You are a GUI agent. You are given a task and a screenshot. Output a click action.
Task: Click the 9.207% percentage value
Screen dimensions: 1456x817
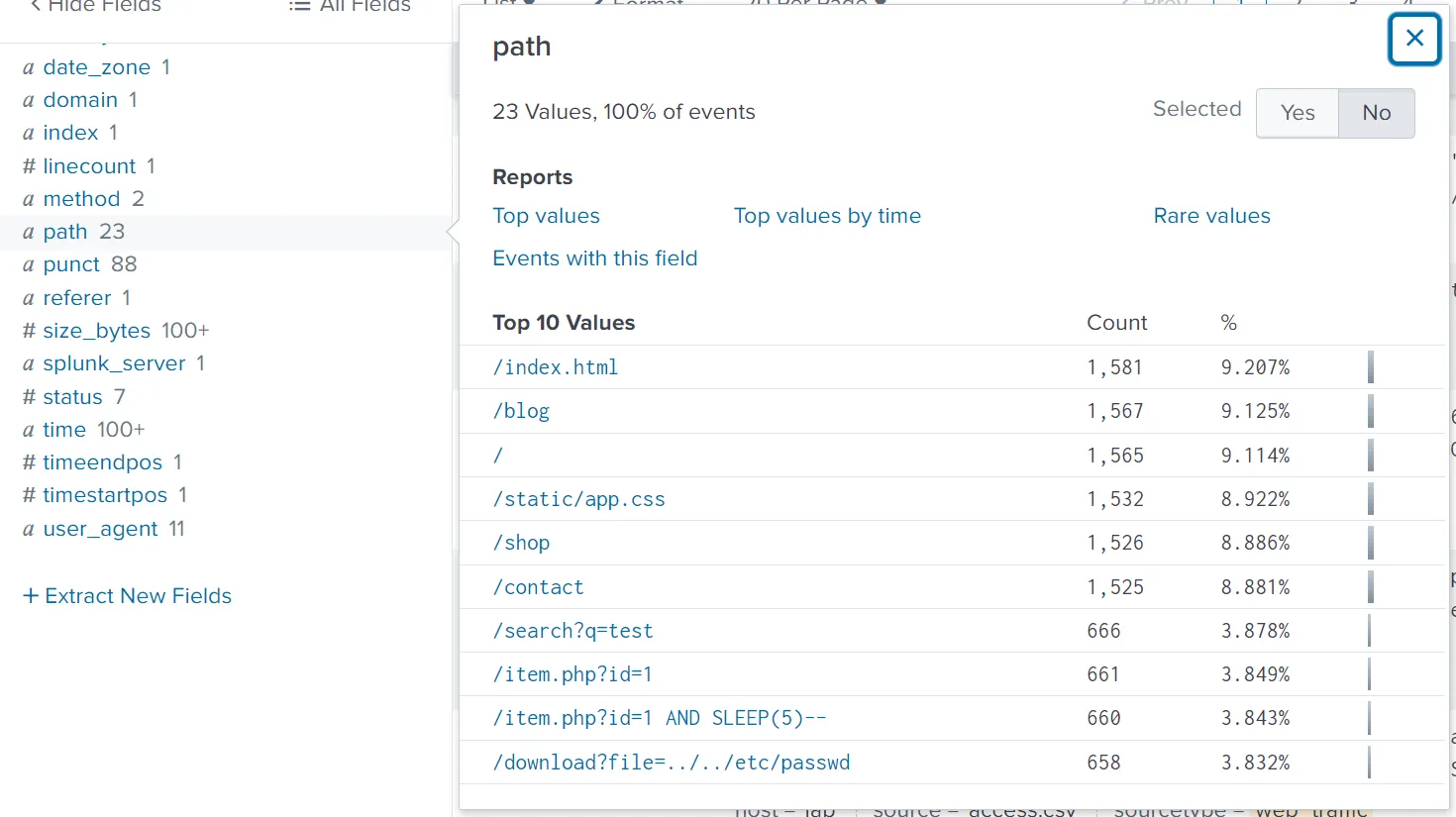click(x=1255, y=367)
